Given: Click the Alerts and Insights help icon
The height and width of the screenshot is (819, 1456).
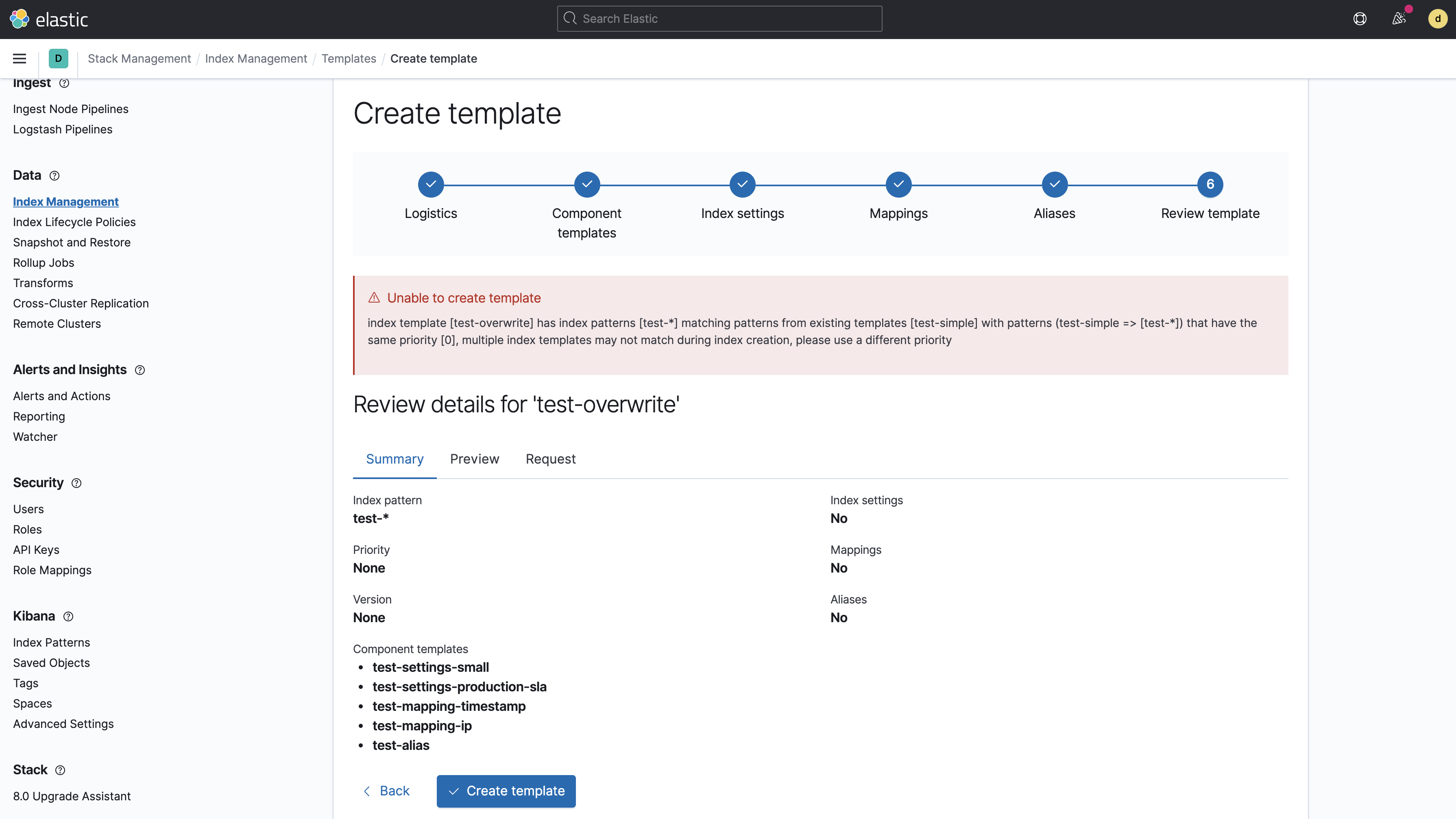Looking at the screenshot, I should pyautogui.click(x=139, y=370).
